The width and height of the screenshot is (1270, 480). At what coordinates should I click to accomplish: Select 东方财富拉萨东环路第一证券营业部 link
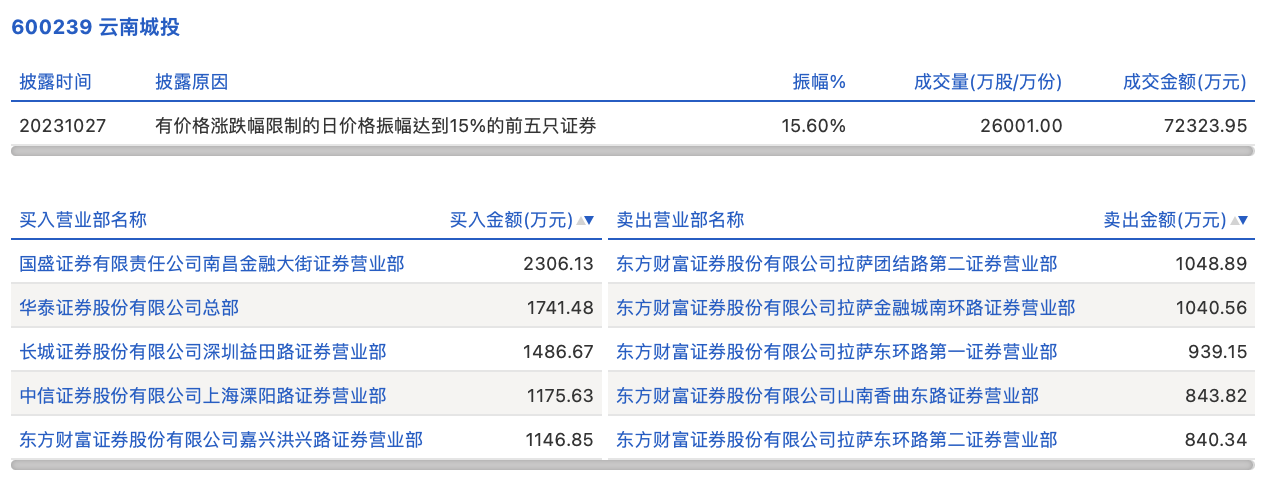coord(836,352)
